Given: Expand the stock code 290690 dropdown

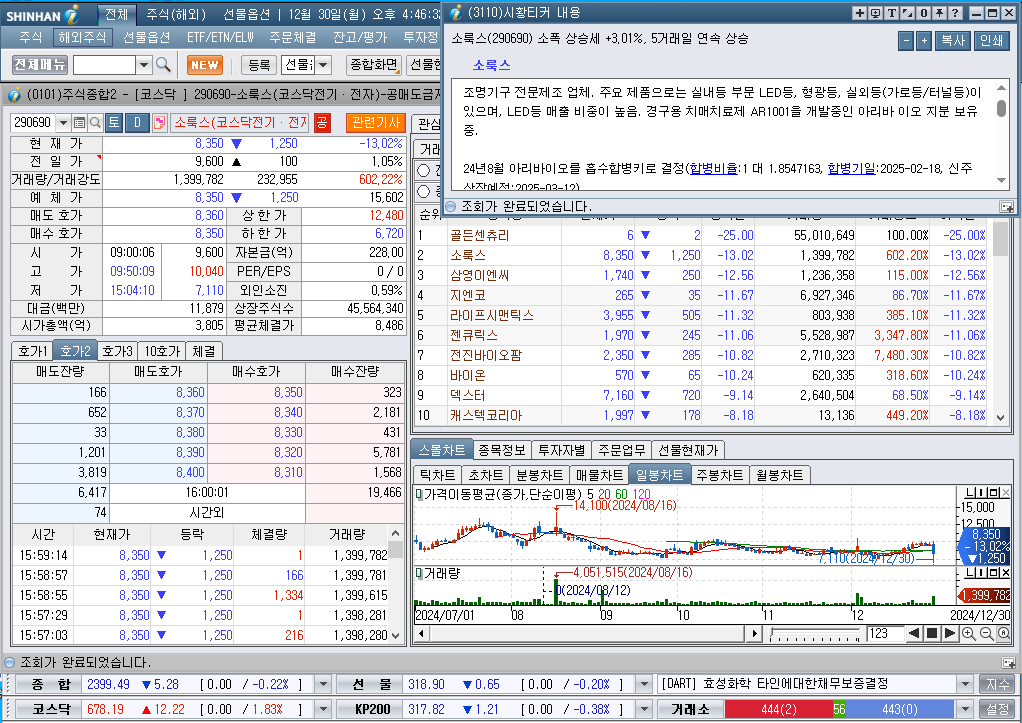Looking at the screenshot, I should coord(63,123).
